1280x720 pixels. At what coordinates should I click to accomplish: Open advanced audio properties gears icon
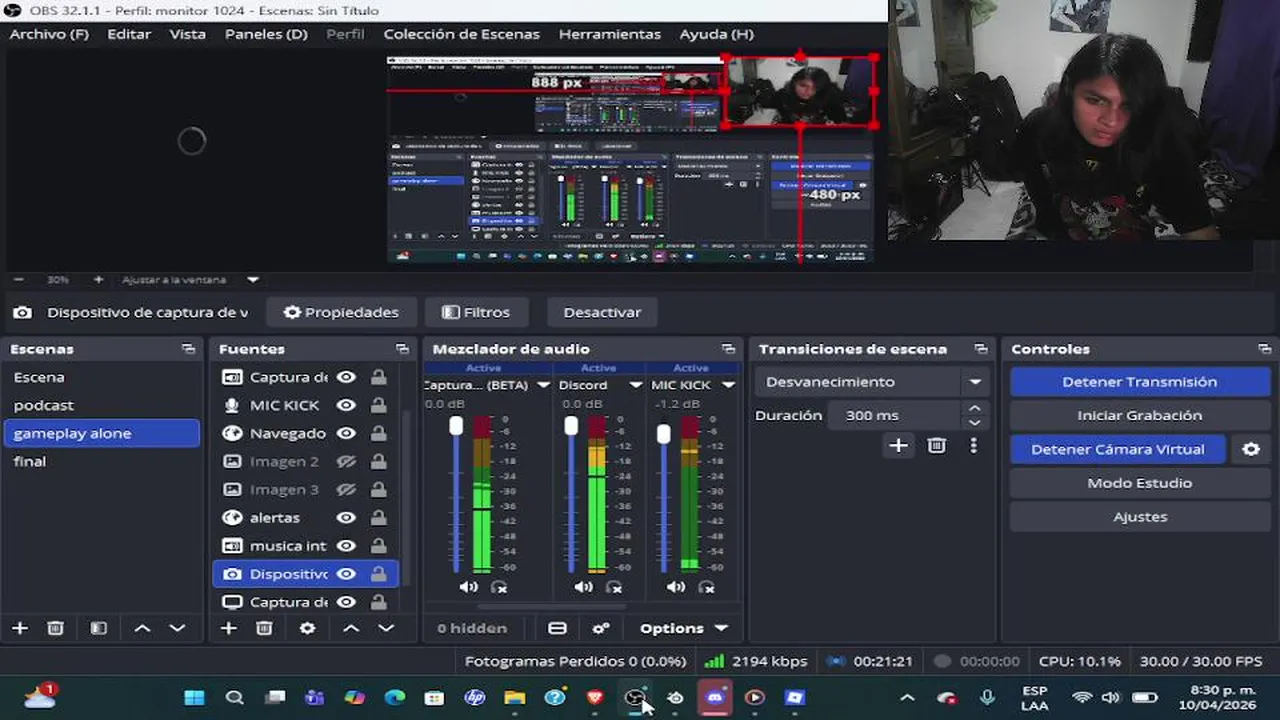(x=601, y=628)
